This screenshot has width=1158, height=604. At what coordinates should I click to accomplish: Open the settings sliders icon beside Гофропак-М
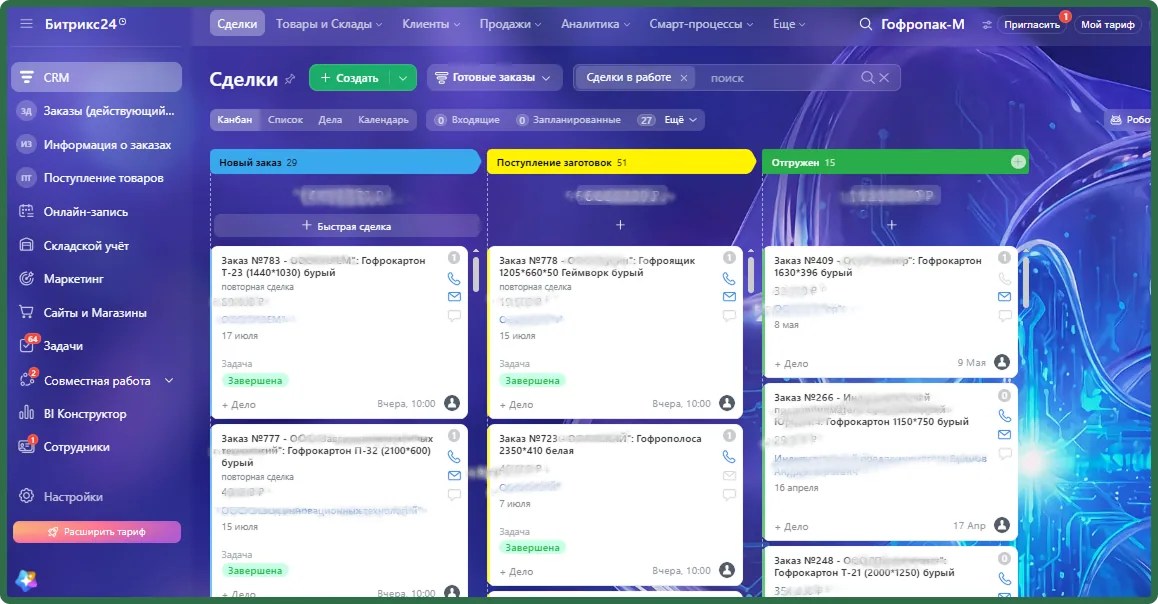pyautogui.click(x=987, y=25)
